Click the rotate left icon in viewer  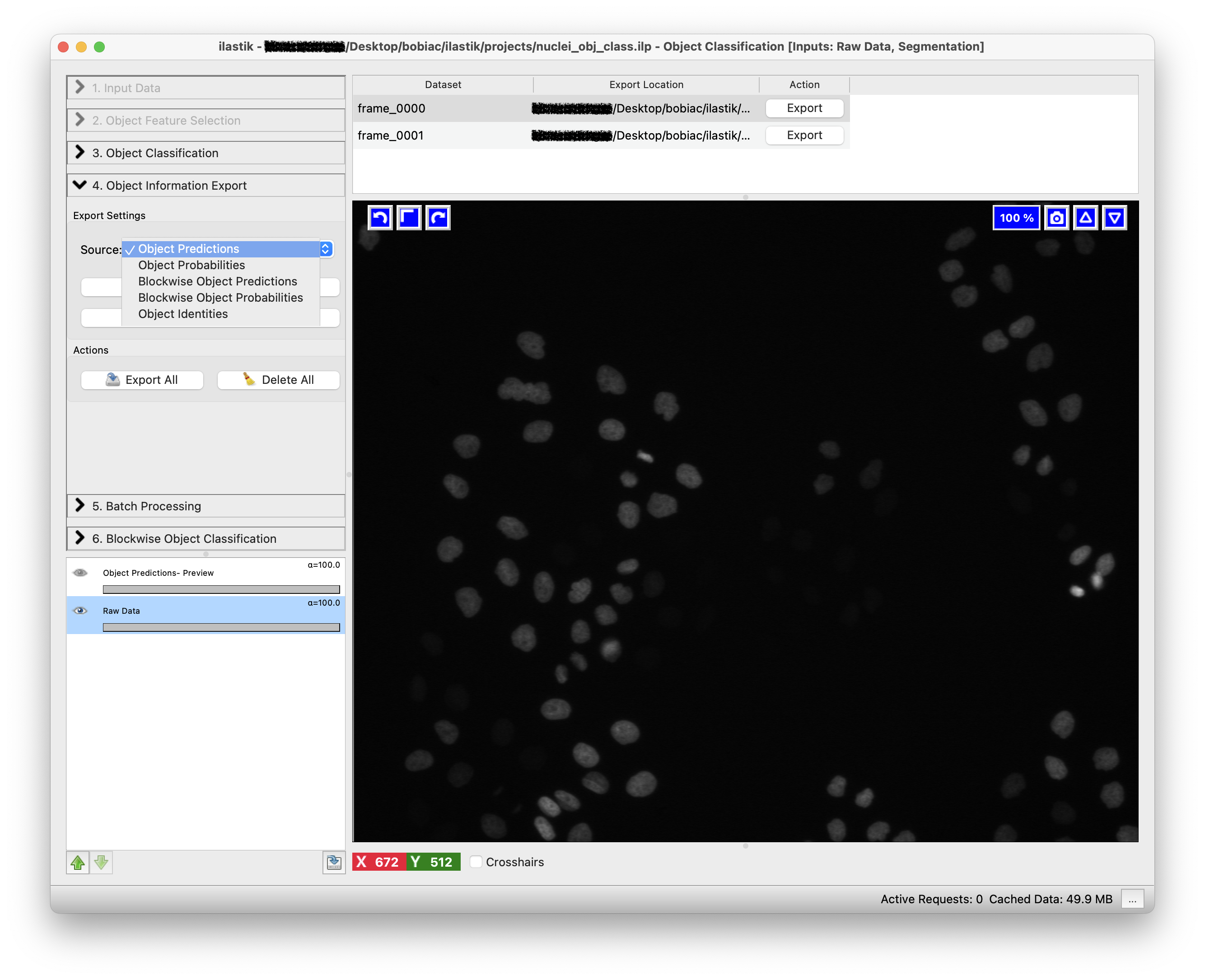[380, 218]
